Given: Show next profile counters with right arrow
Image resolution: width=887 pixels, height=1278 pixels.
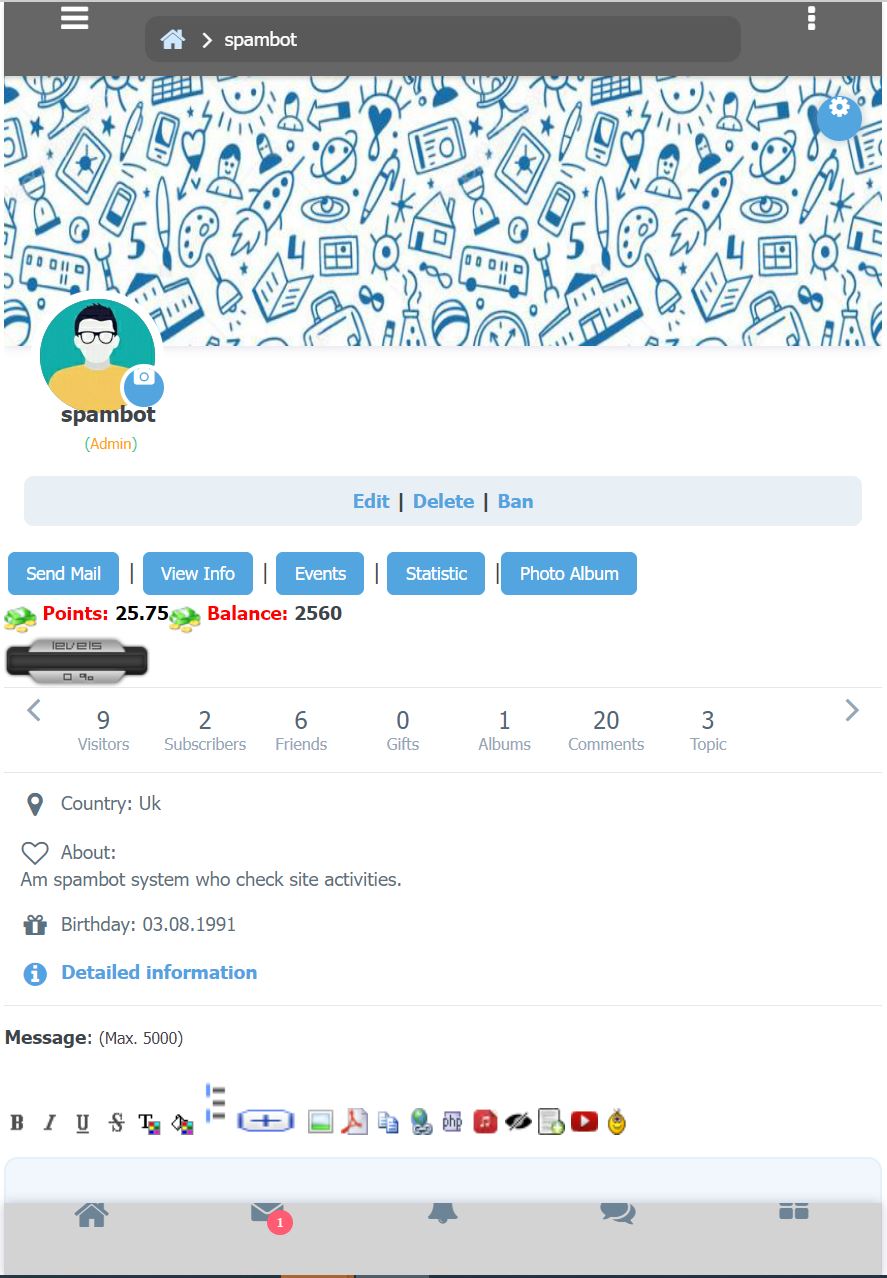Looking at the screenshot, I should (852, 710).
